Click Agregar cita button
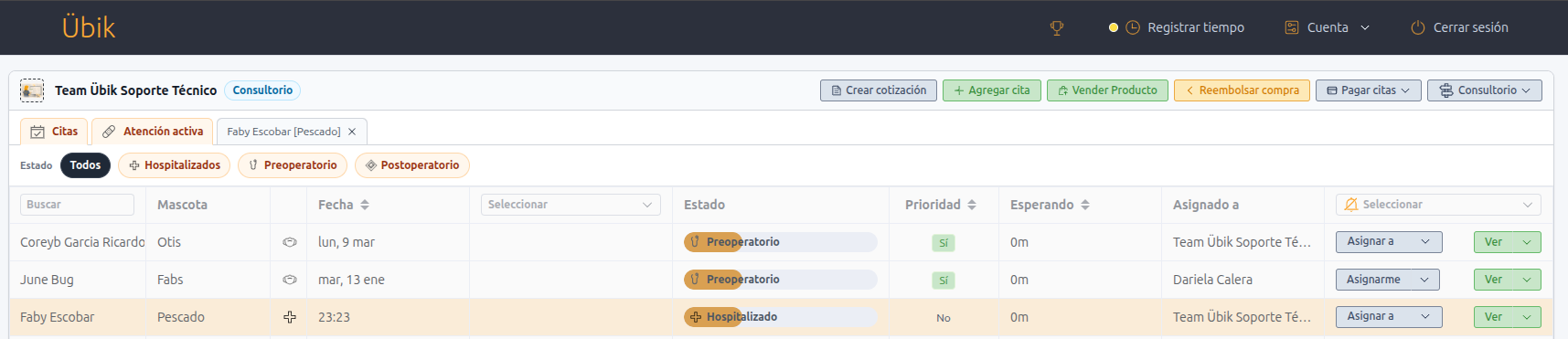Viewport: 1568px width, 339px height. pos(992,90)
